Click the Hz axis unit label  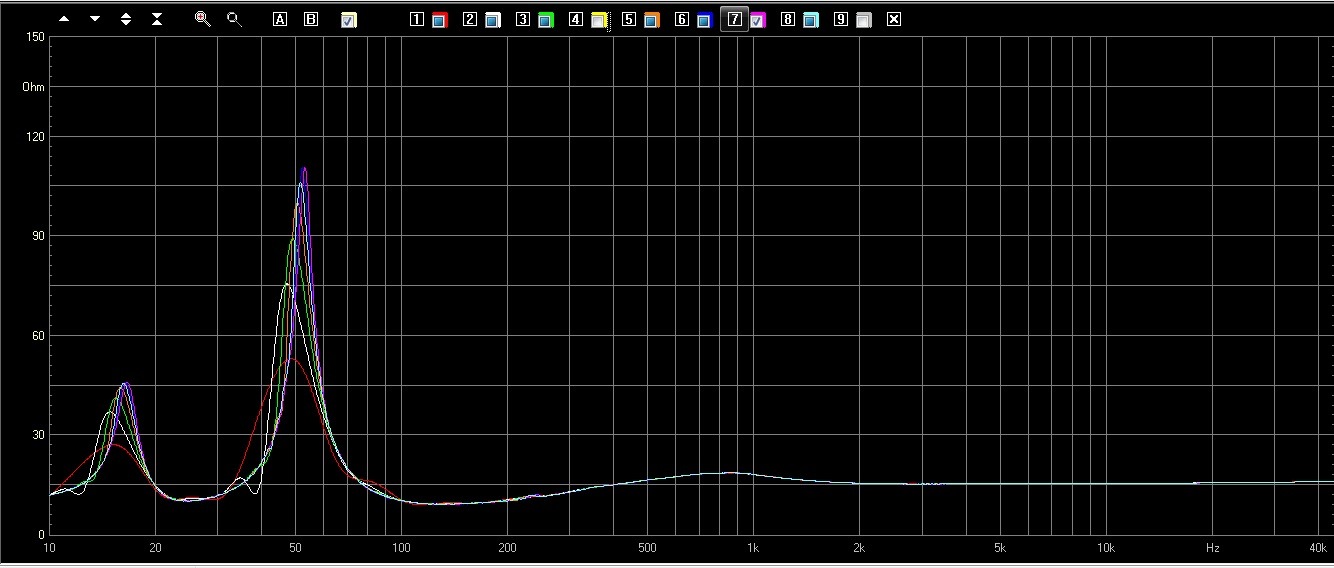click(x=1212, y=549)
